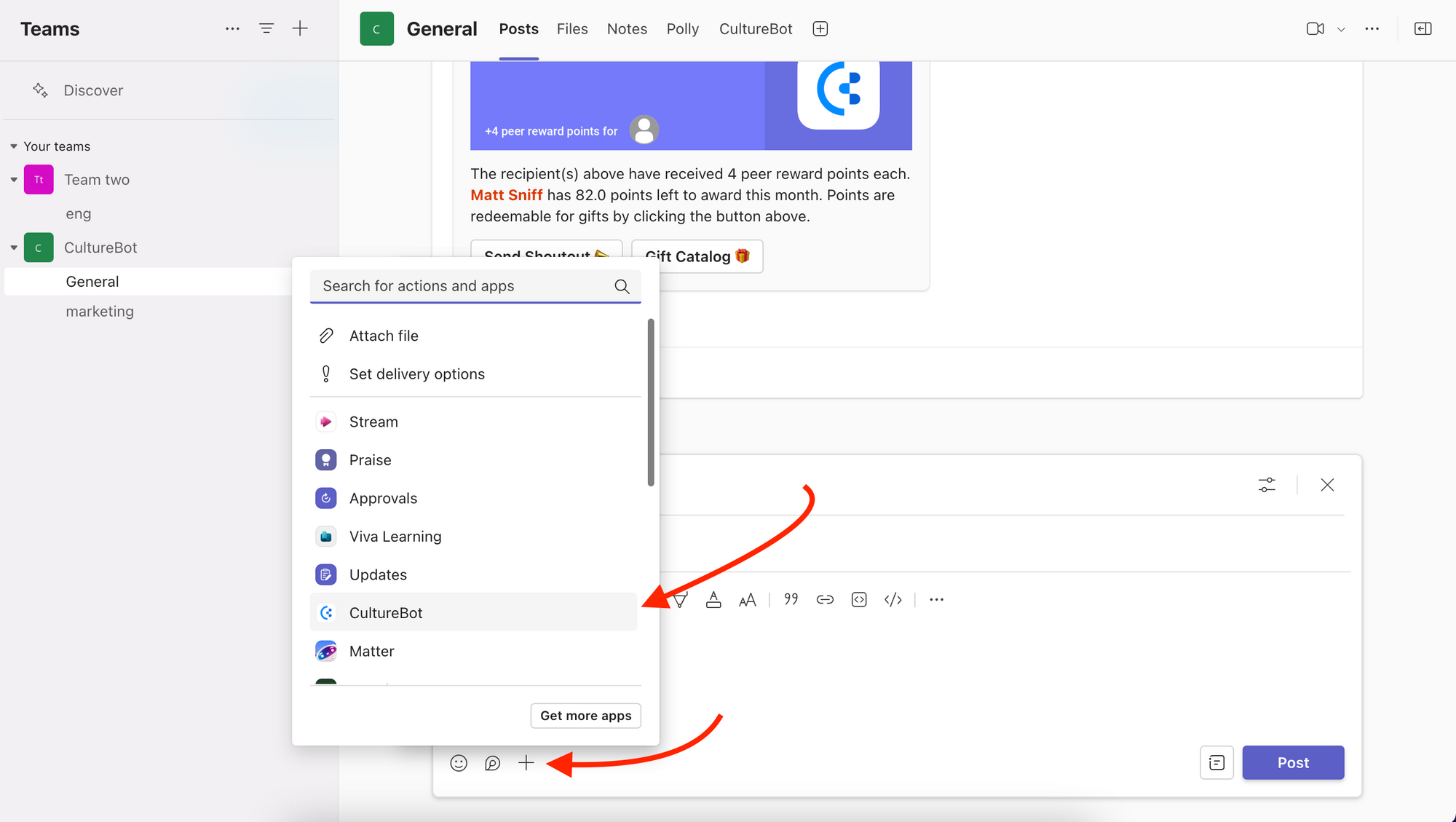The width and height of the screenshot is (1456, 822).
Task: Open the emoji picker
Action: tap(459, 762)
